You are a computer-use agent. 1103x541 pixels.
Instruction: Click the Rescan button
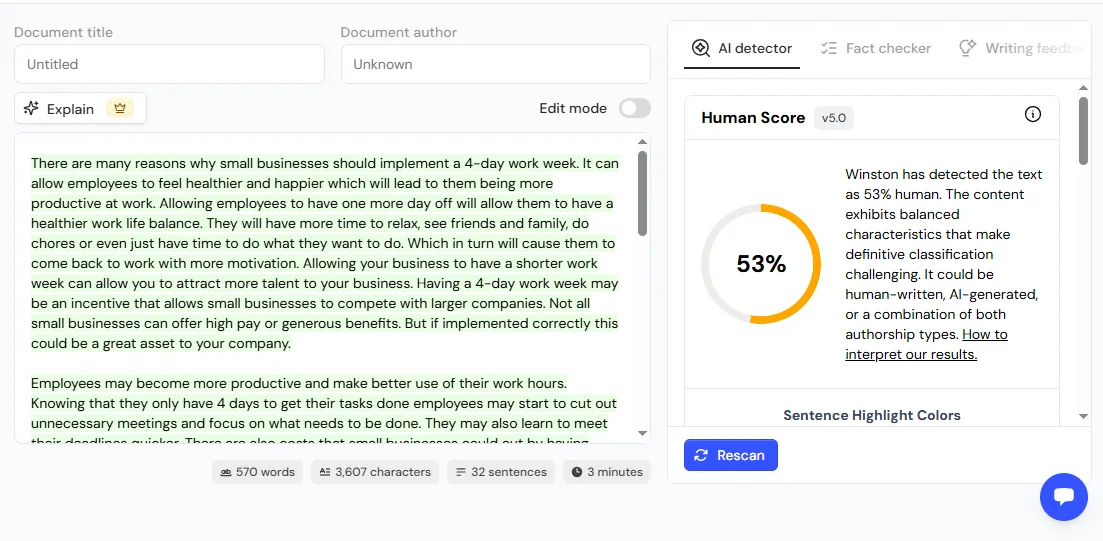tap(731, 455)
